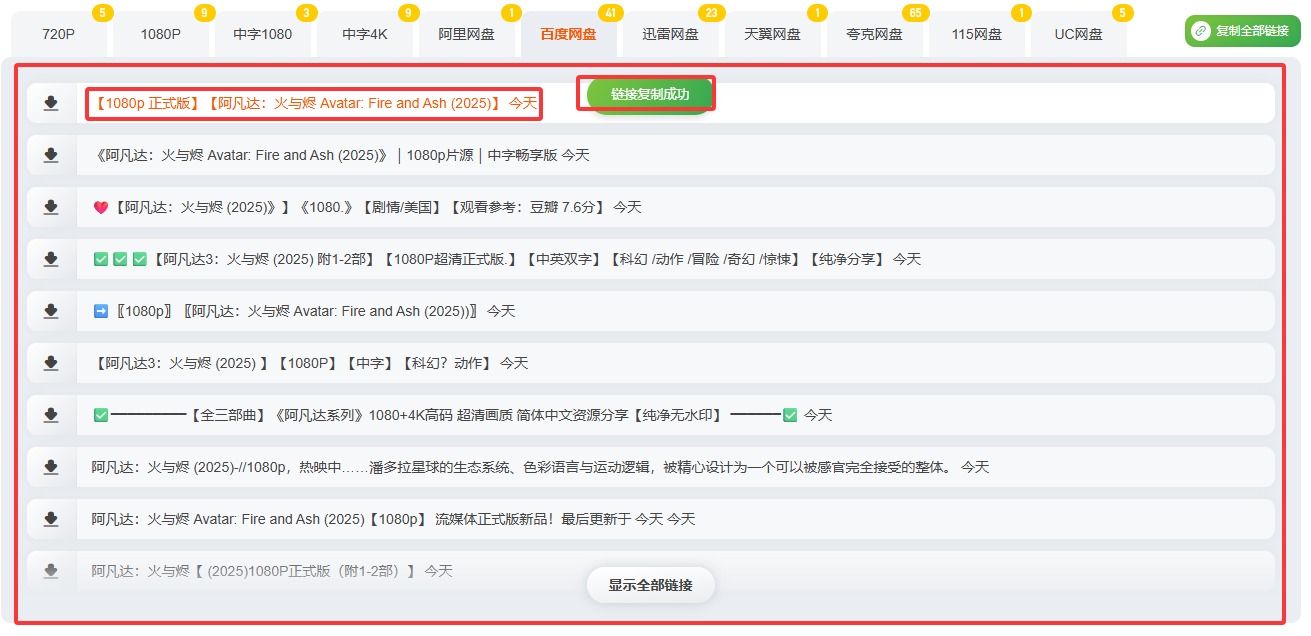Click download icon for 【科幻？动作】 row
The width and height of the screenshot is (1311, 636).
pyautogui.click(x=51, y=363)
